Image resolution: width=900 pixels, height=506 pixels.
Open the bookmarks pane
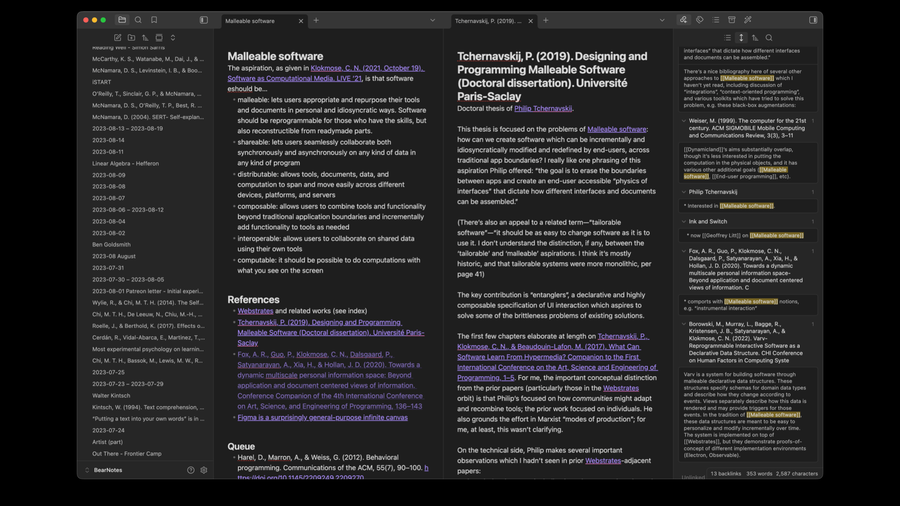pos(154,20)
